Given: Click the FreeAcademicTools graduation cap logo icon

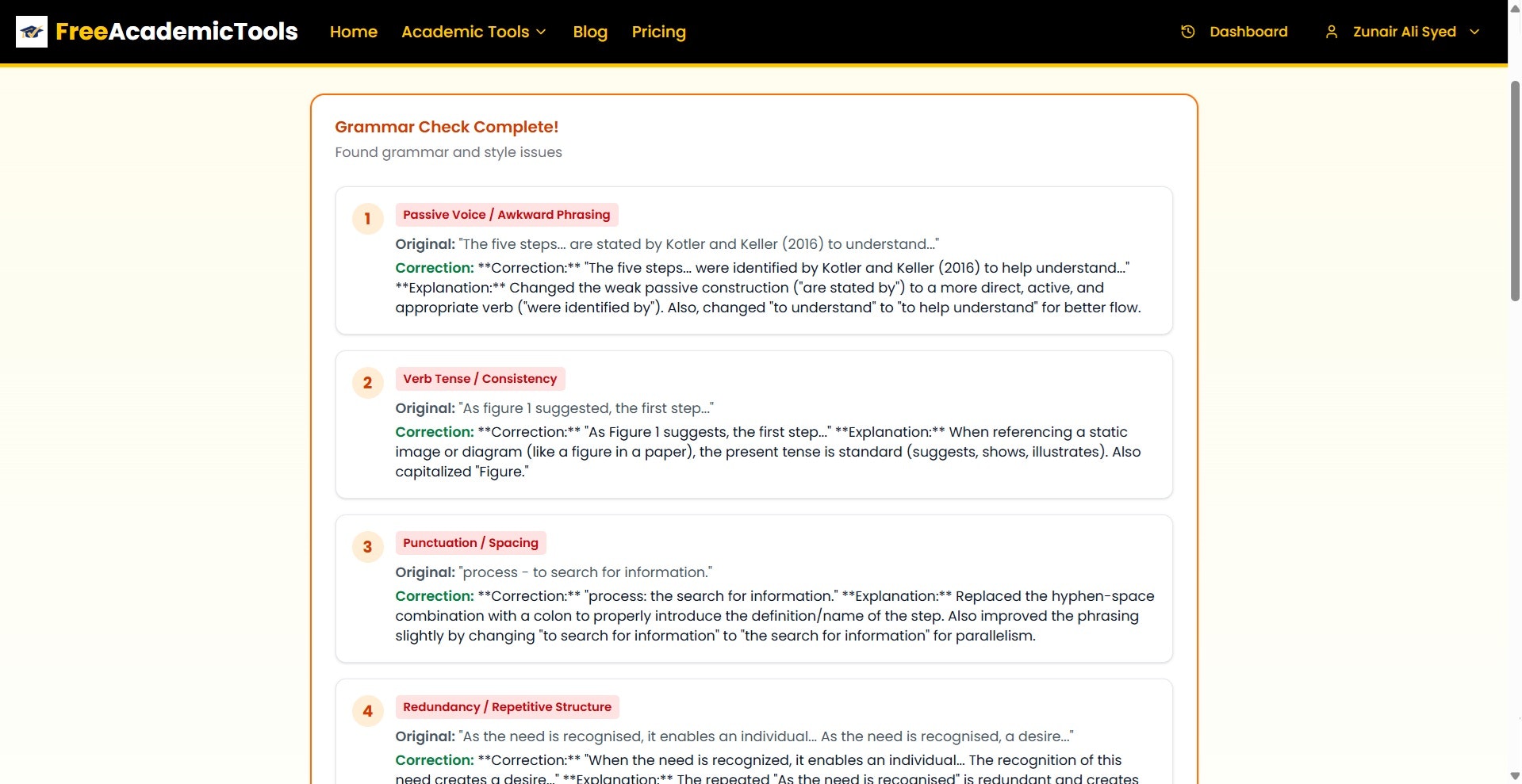Looking at the screenshot, I should click(32, 32).
